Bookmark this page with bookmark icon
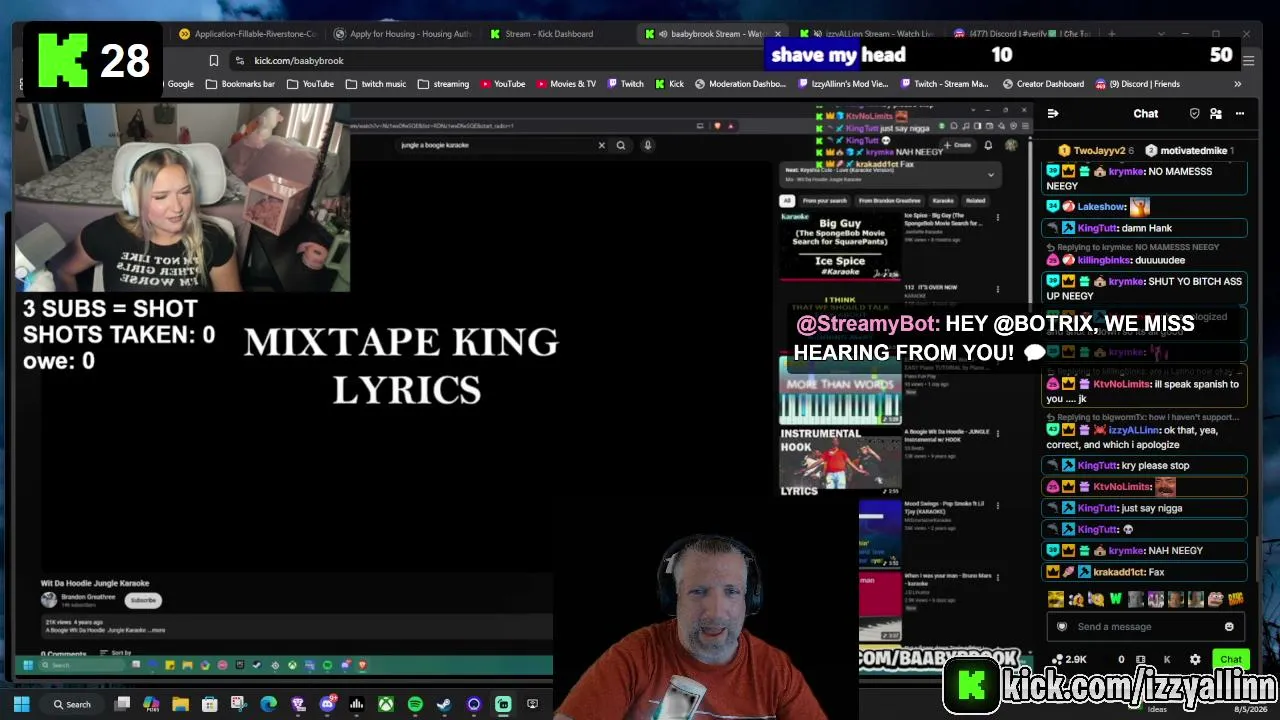 (x=214, y=61)
